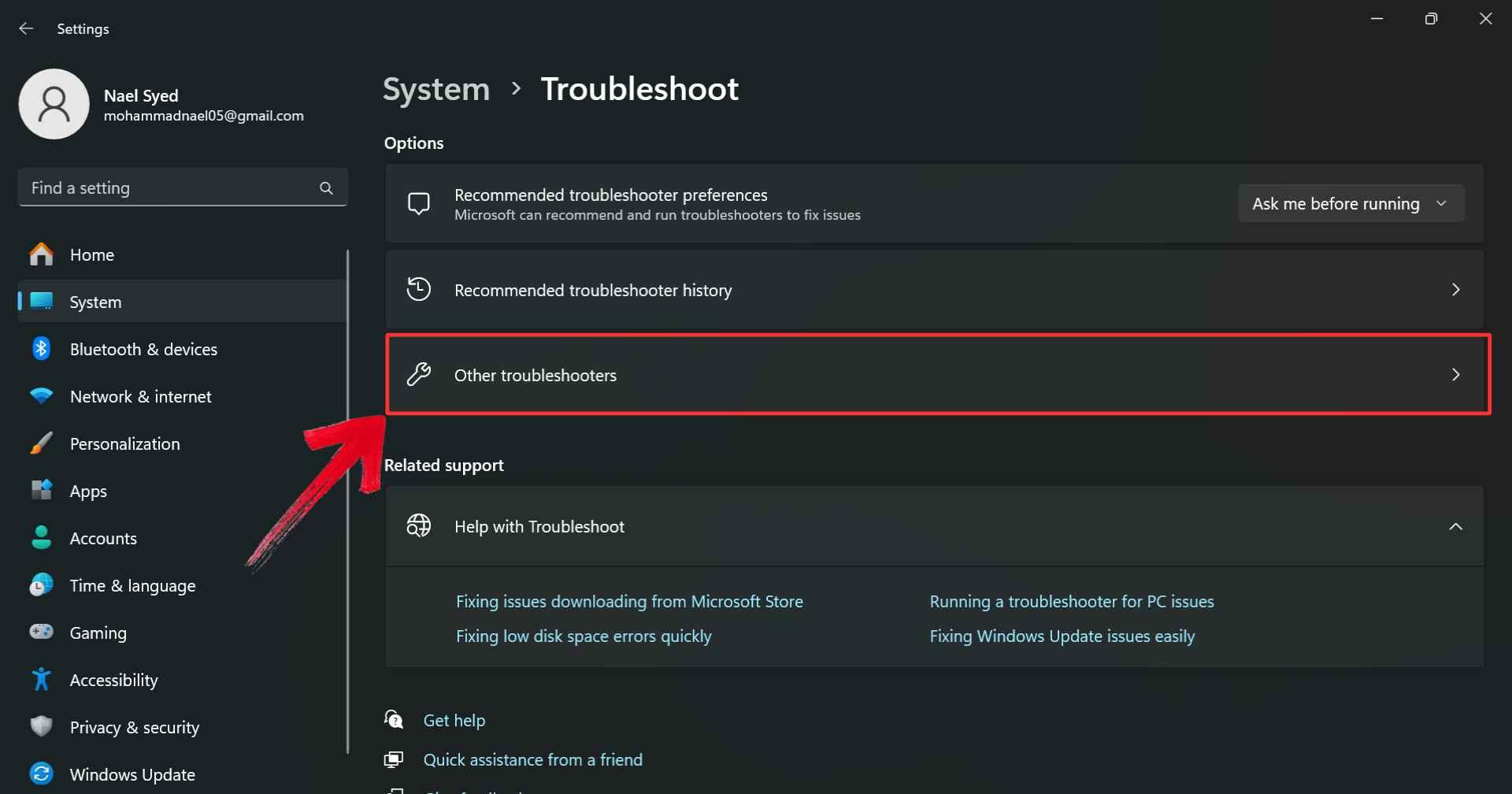Viewport: 1512px width, 794px height.
Task: Click the back arrow in Settings
Action: pos(26,28)
